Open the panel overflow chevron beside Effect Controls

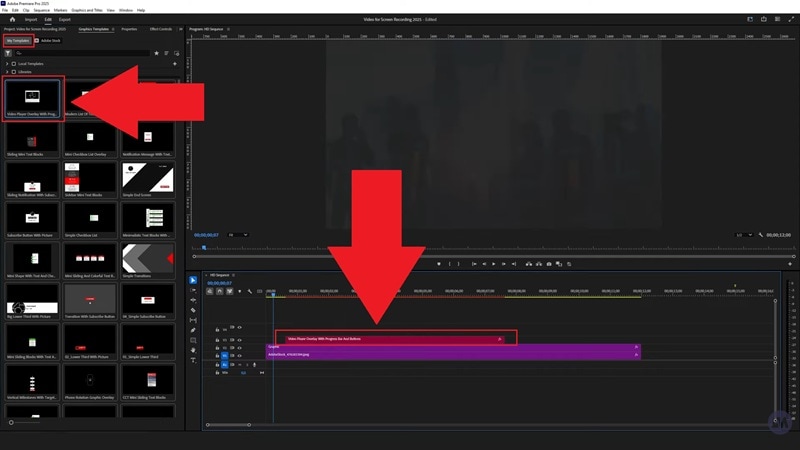[x=180, y=29]
